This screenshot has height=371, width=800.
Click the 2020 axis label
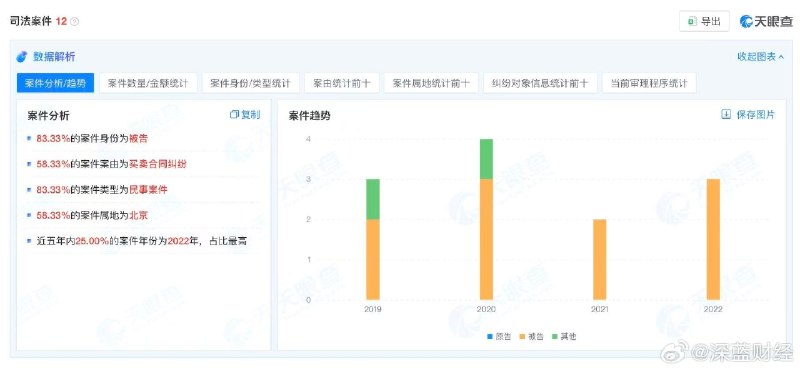[486, 309]
